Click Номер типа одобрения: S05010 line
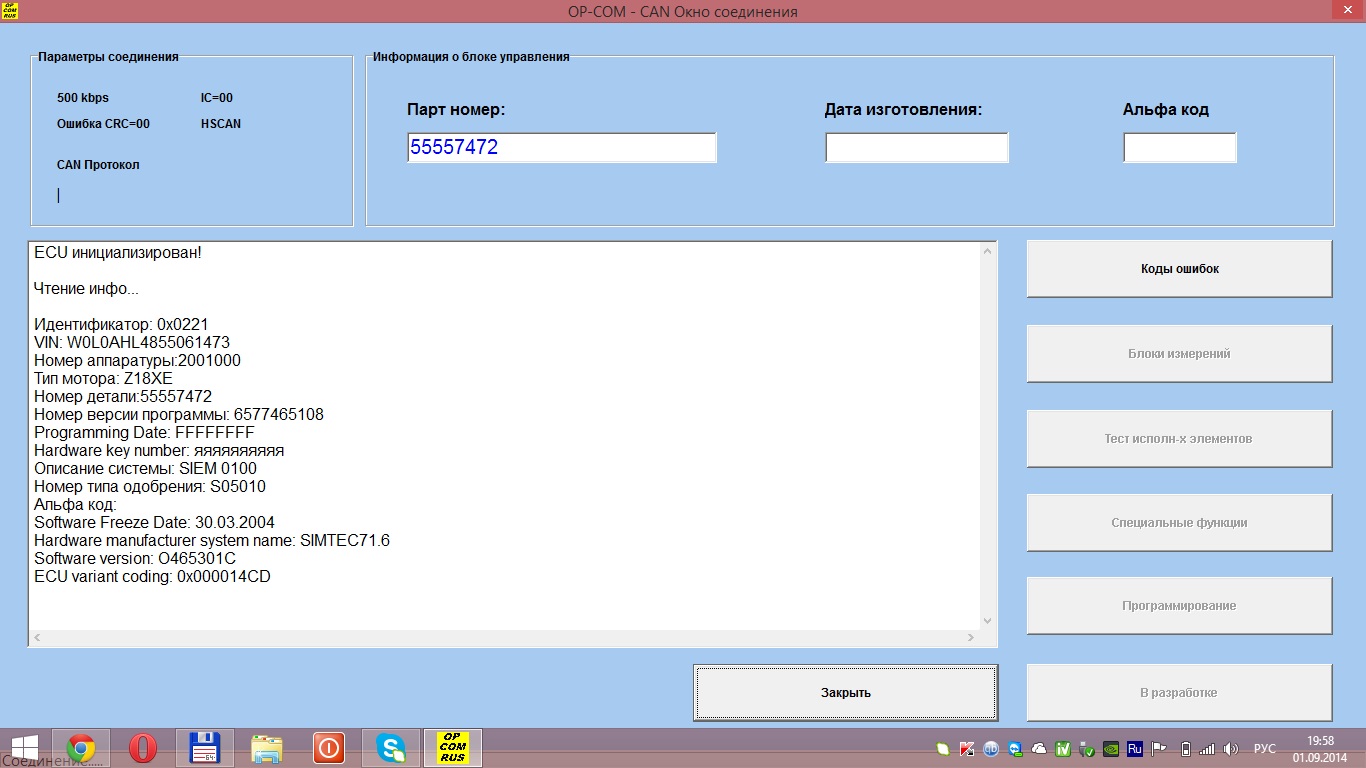 pyautogui.click(x=150, y=486)
